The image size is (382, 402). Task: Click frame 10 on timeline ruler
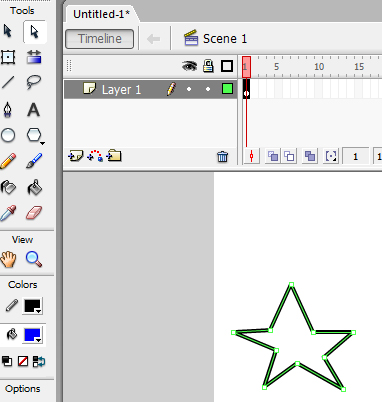coord(319,67)
